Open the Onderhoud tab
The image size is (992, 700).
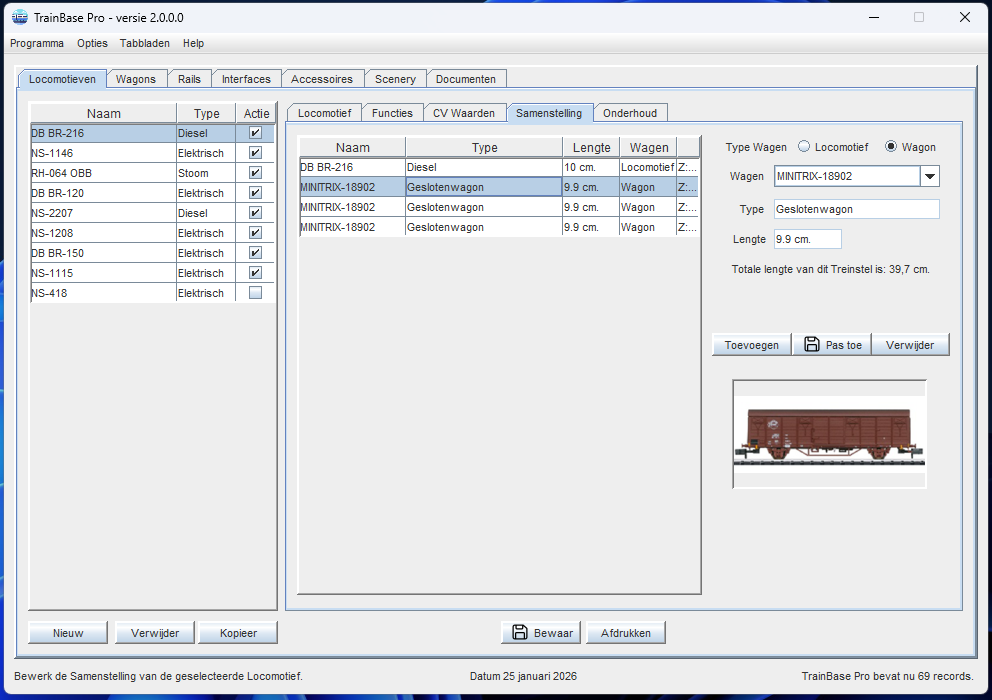tap(630, 113)
